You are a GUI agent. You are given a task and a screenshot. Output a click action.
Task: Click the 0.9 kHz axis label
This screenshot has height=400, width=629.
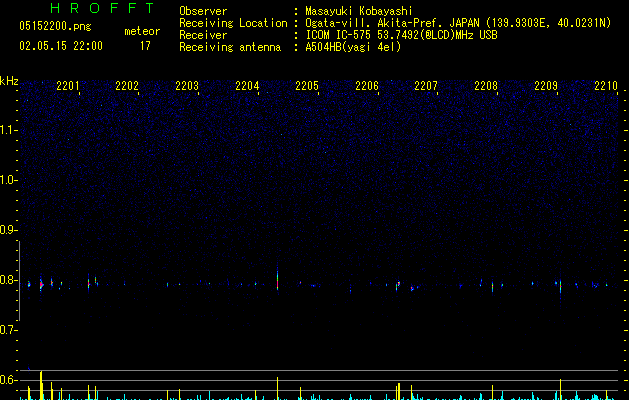click(8, 230)
